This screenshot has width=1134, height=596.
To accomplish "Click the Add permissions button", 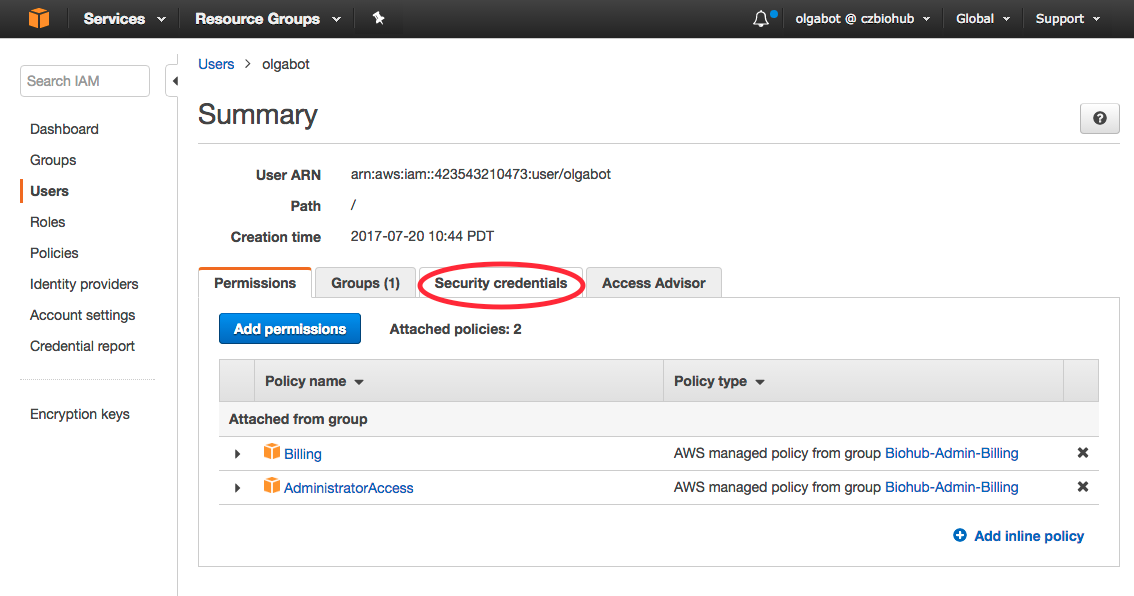I will click(290, 328).
